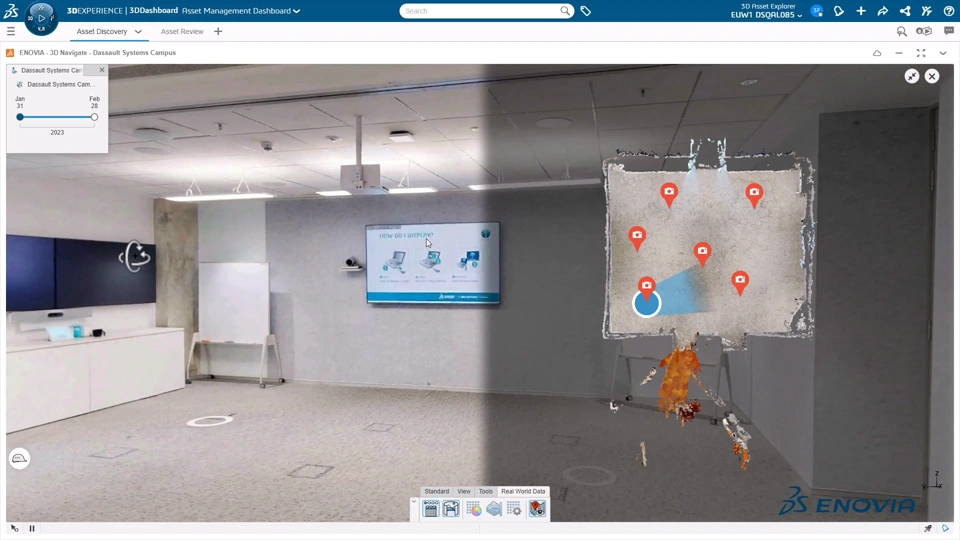Screen dimensions: 960x540
Task: Click the Feb 28 timeline slider handle
Action: tap(94, 117)
